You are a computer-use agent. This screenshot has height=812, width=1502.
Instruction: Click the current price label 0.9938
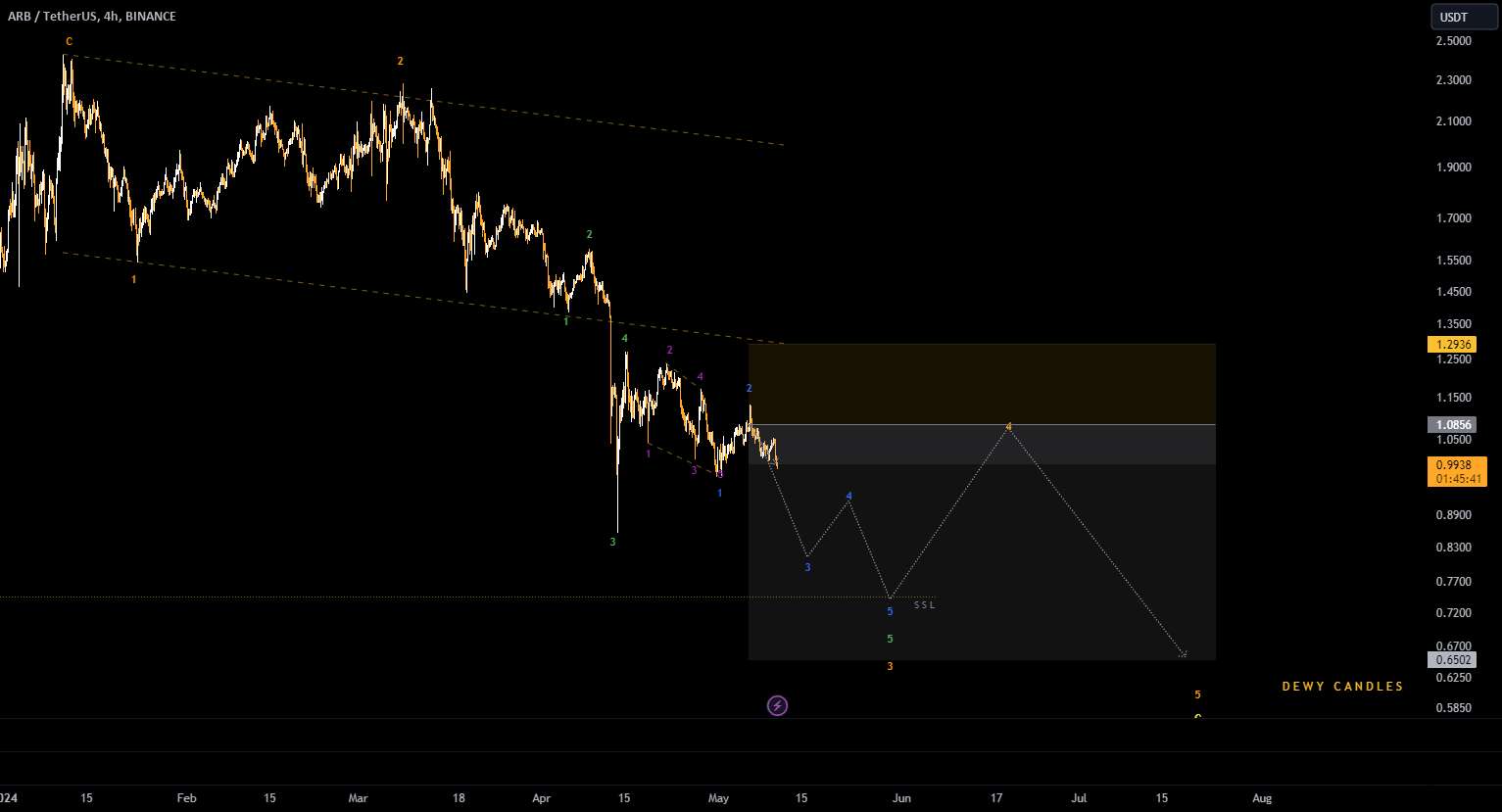point(1456,464)
